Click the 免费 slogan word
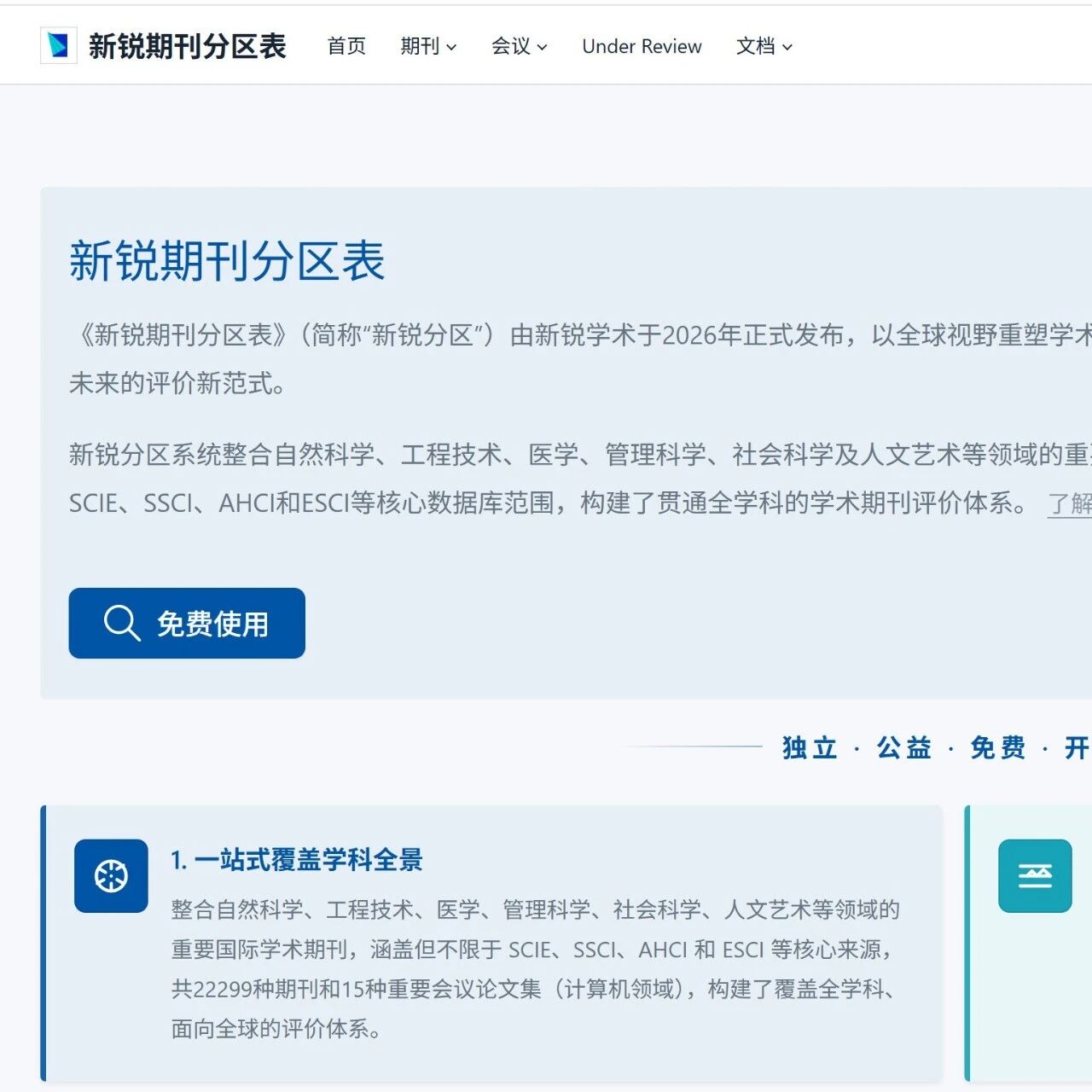Screen dimensions: 1092x1092 pos(998,747)
